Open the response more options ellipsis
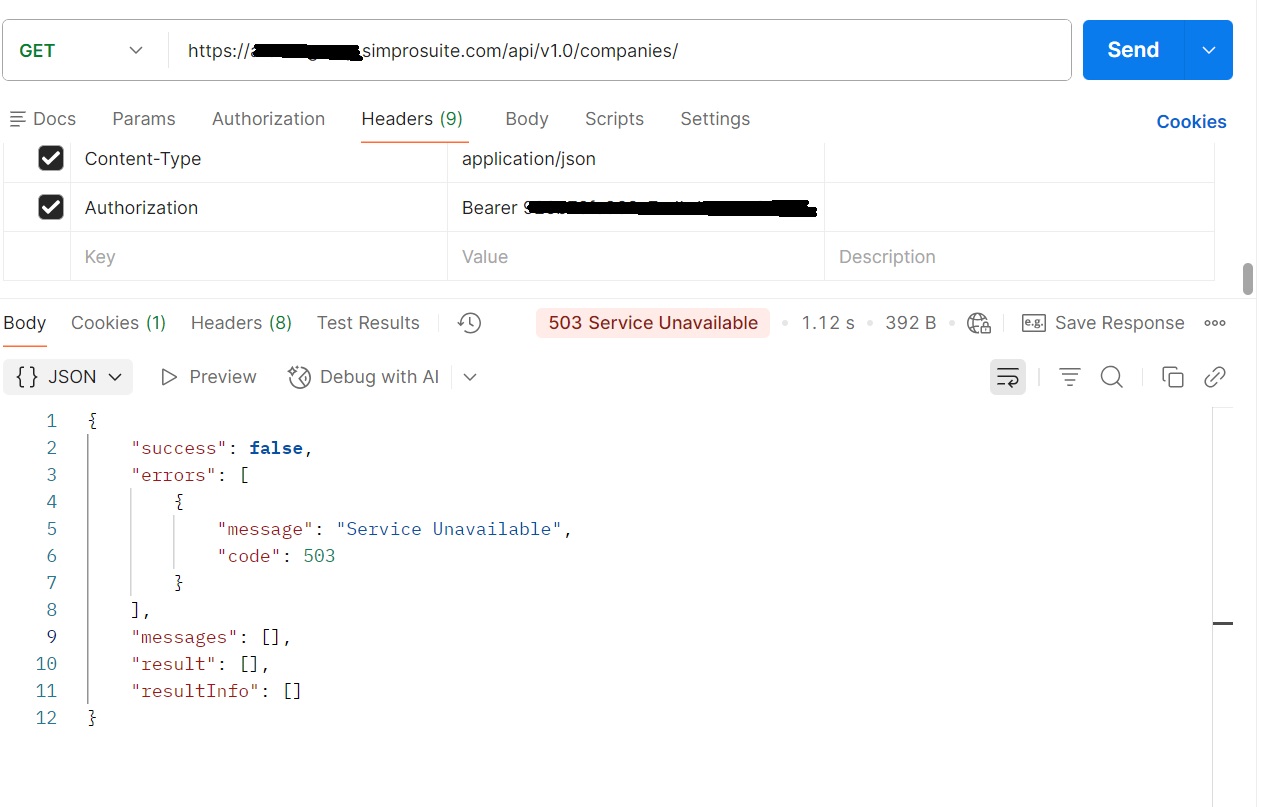This screenshot has width=1275, height=807. 1215,323
